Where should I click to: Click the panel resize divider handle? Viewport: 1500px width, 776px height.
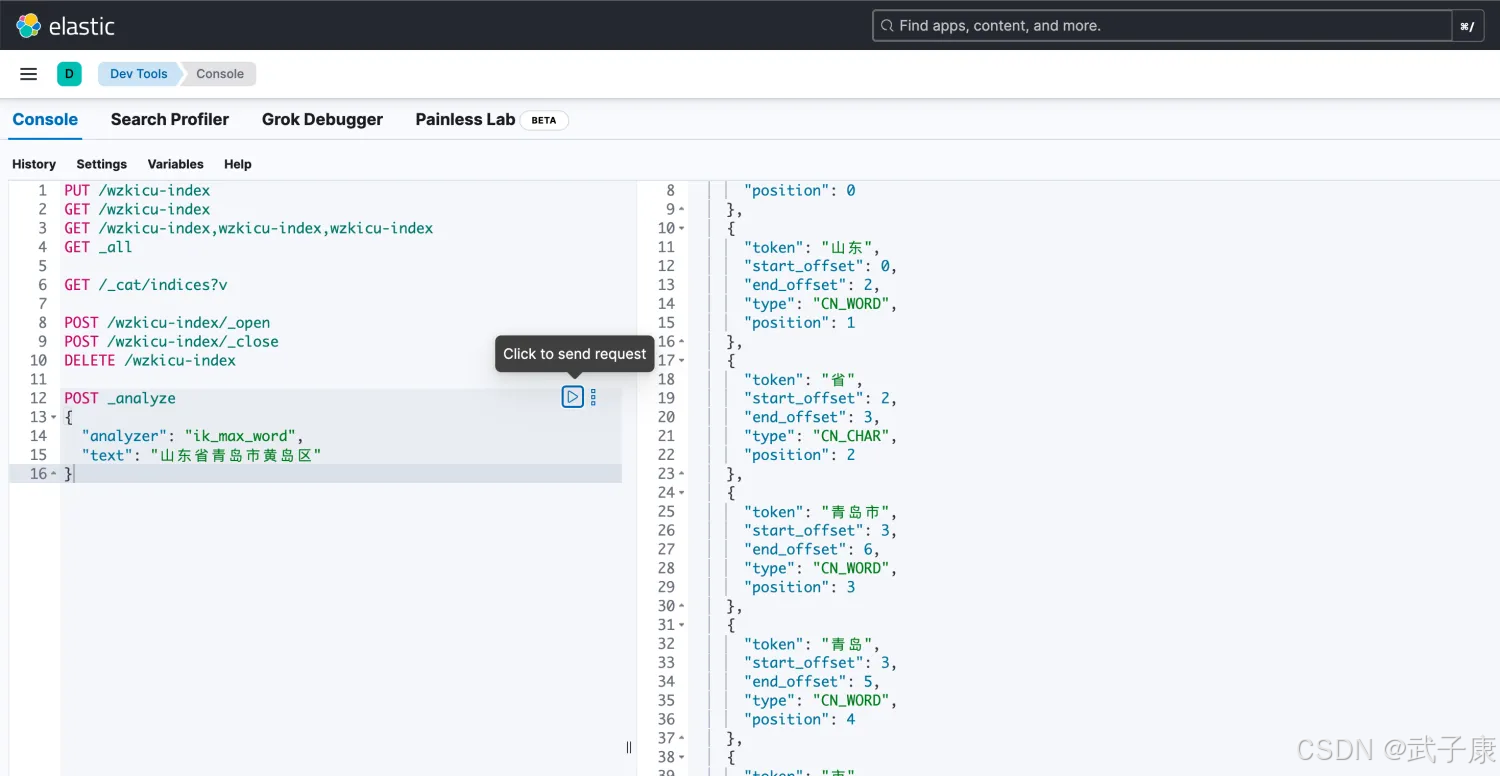coord(629,747)
